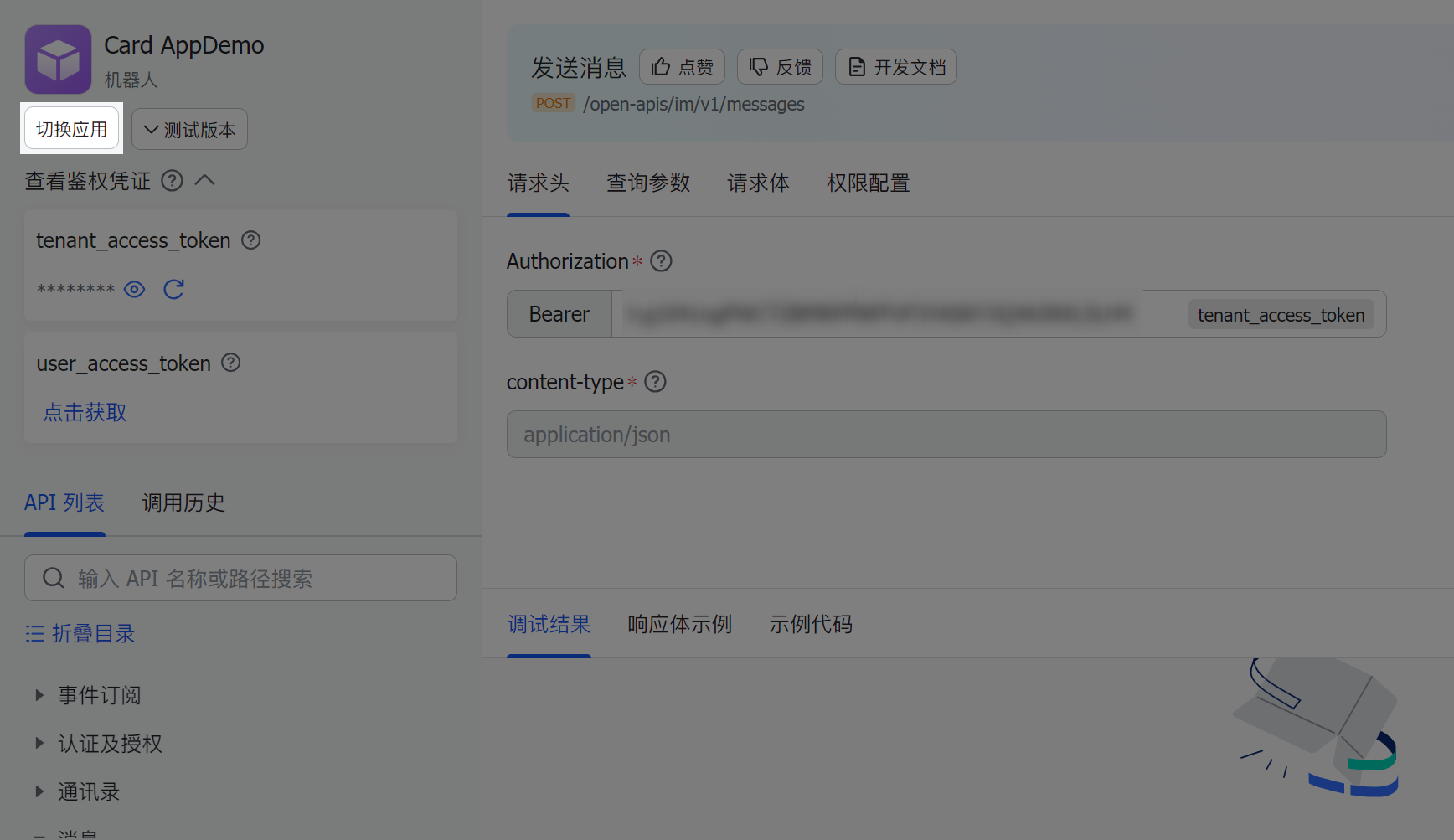Collapse the 查看鉴权凭证 section
Viewport: 1454px width, 840px height.
[x=205, y=181]
